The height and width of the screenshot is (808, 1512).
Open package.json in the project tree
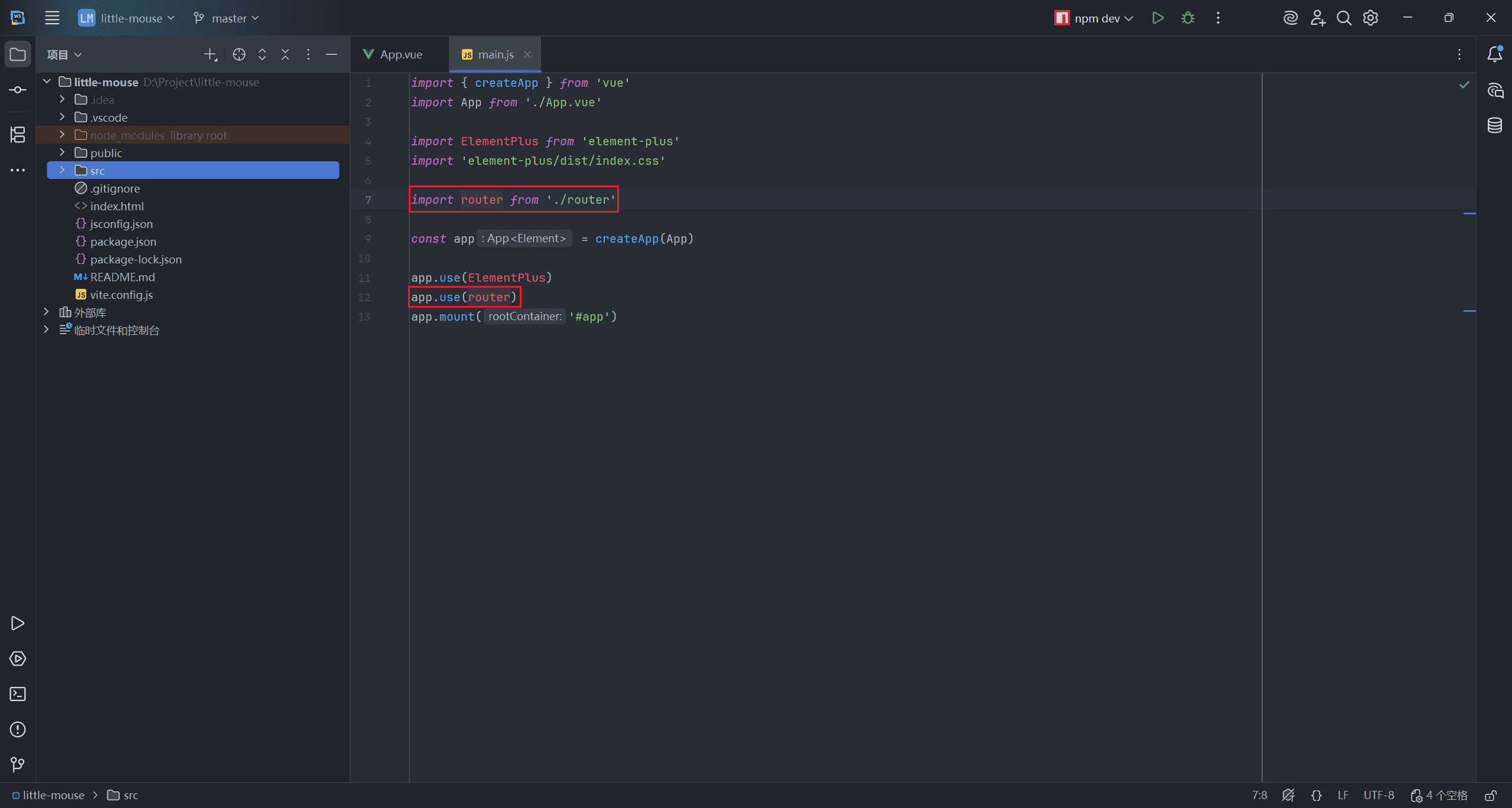tap(123, 242)
